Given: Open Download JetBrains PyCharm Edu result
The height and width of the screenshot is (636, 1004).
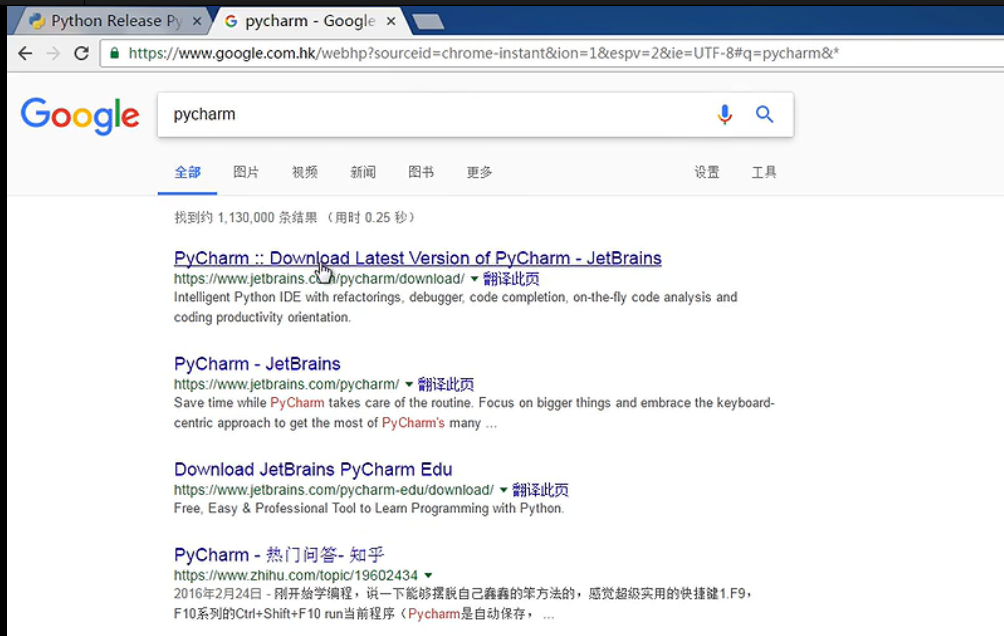Looking at the screenshot, I should click(x=313, y=469).
